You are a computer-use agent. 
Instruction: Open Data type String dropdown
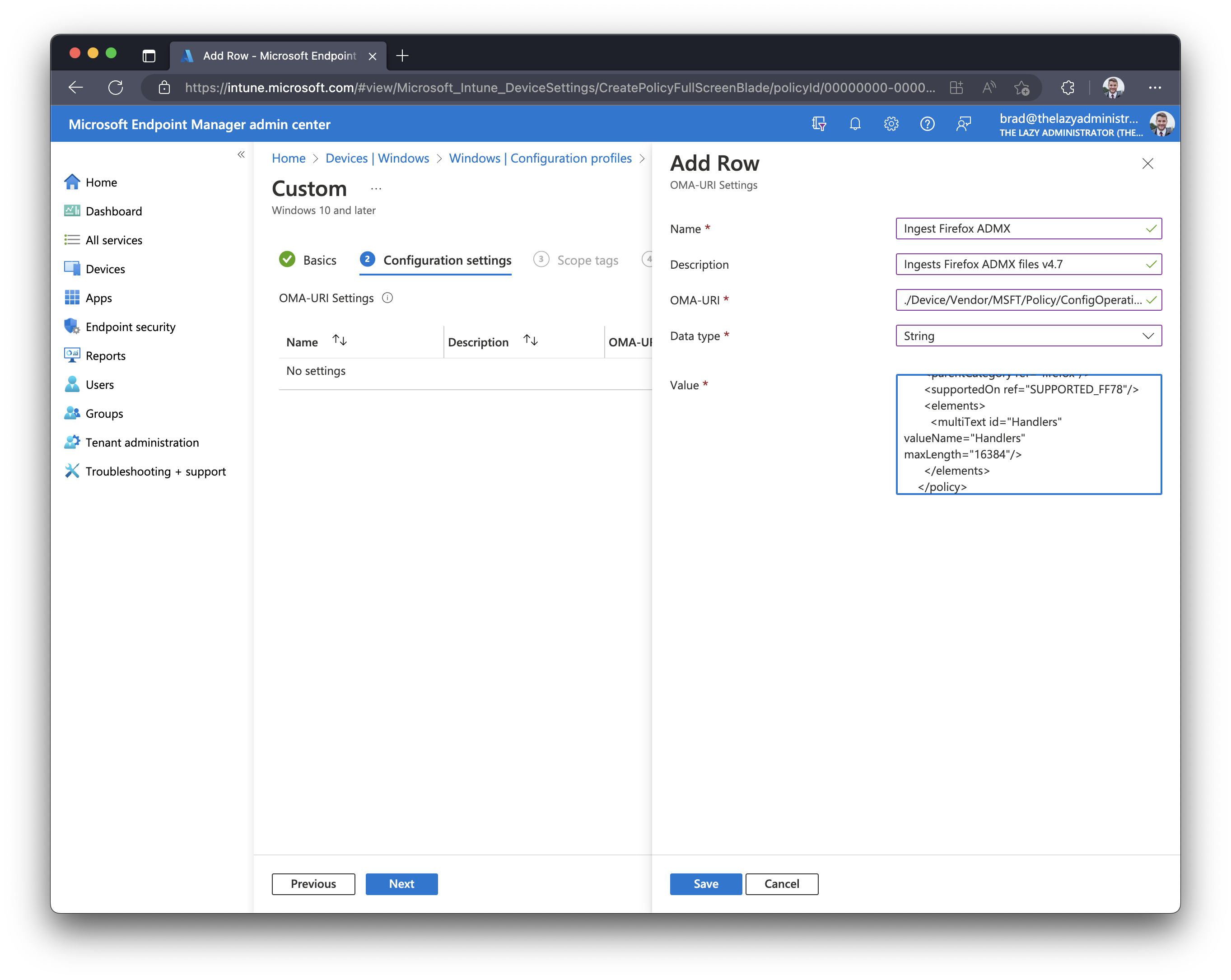click(x=1028, y=336)
